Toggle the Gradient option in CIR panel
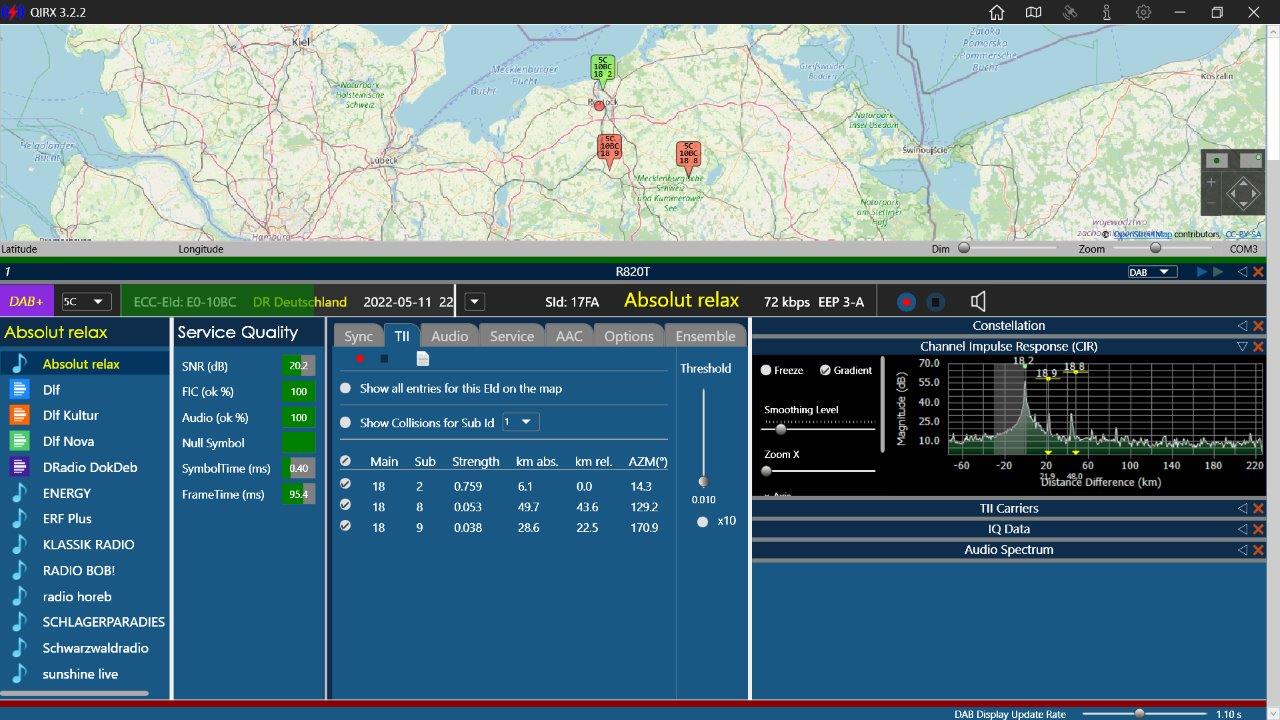1280x720 pixels. coord(825,370)
